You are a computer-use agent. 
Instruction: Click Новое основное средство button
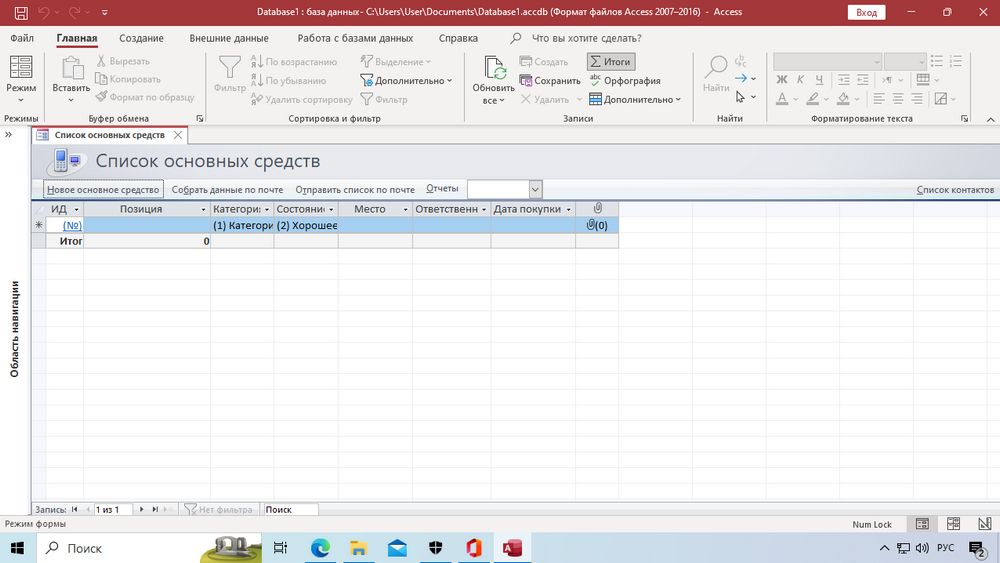(103, 189)
